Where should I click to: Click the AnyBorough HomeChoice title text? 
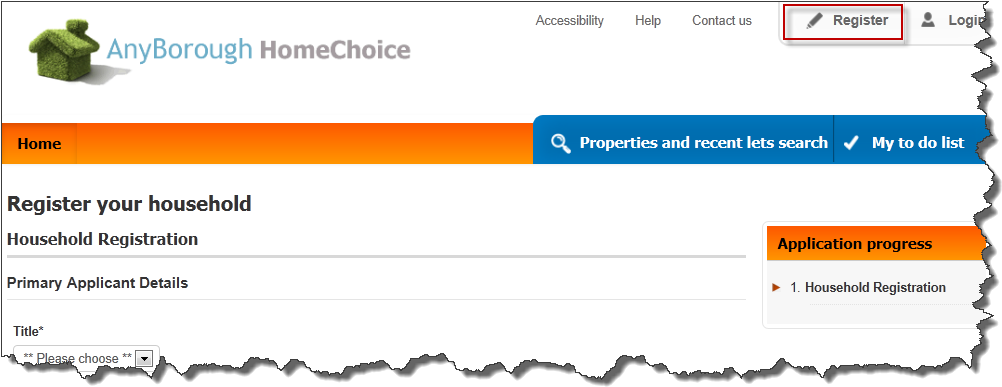(258, 50)
